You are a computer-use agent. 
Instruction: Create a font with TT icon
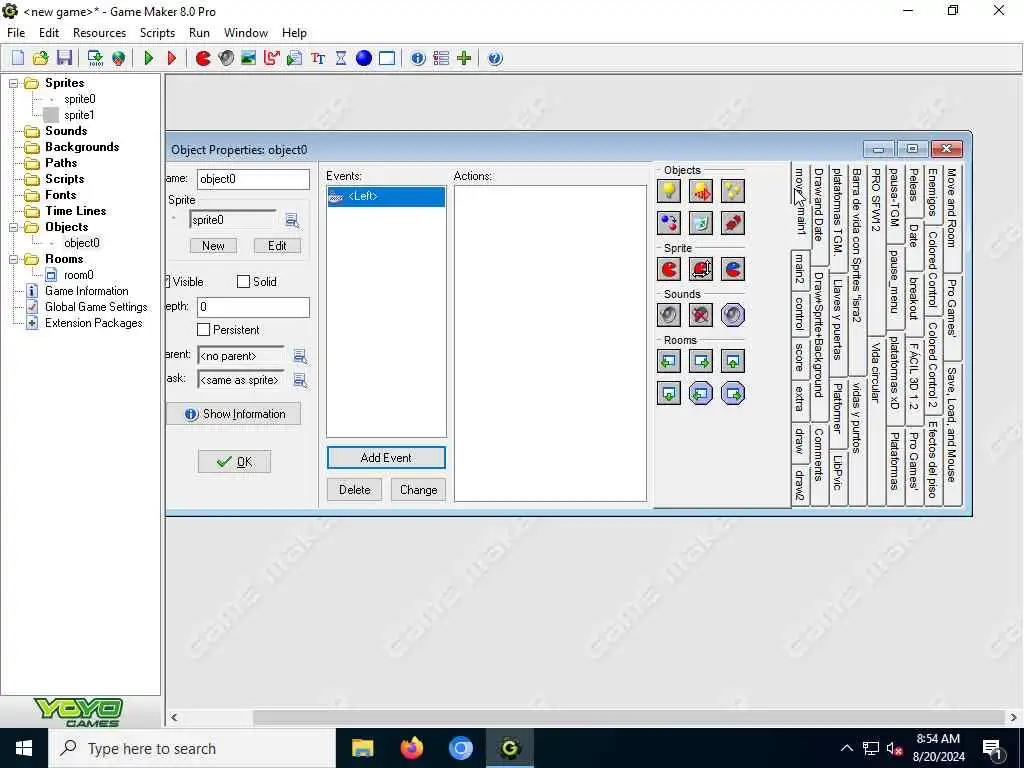pyautogui.click(x=318, y=58)
